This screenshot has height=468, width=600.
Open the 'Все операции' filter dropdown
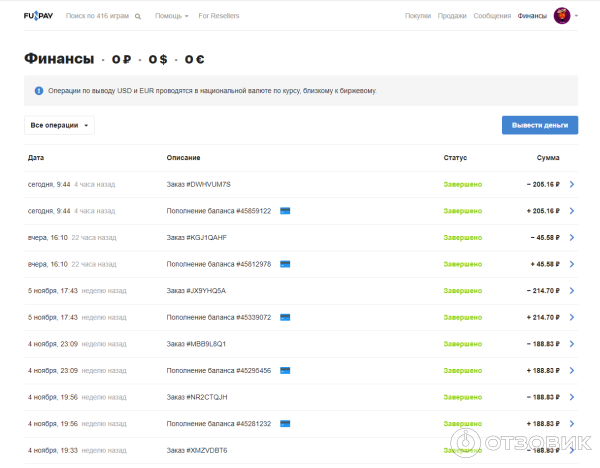pyautogui.click(x=61, y=126)
